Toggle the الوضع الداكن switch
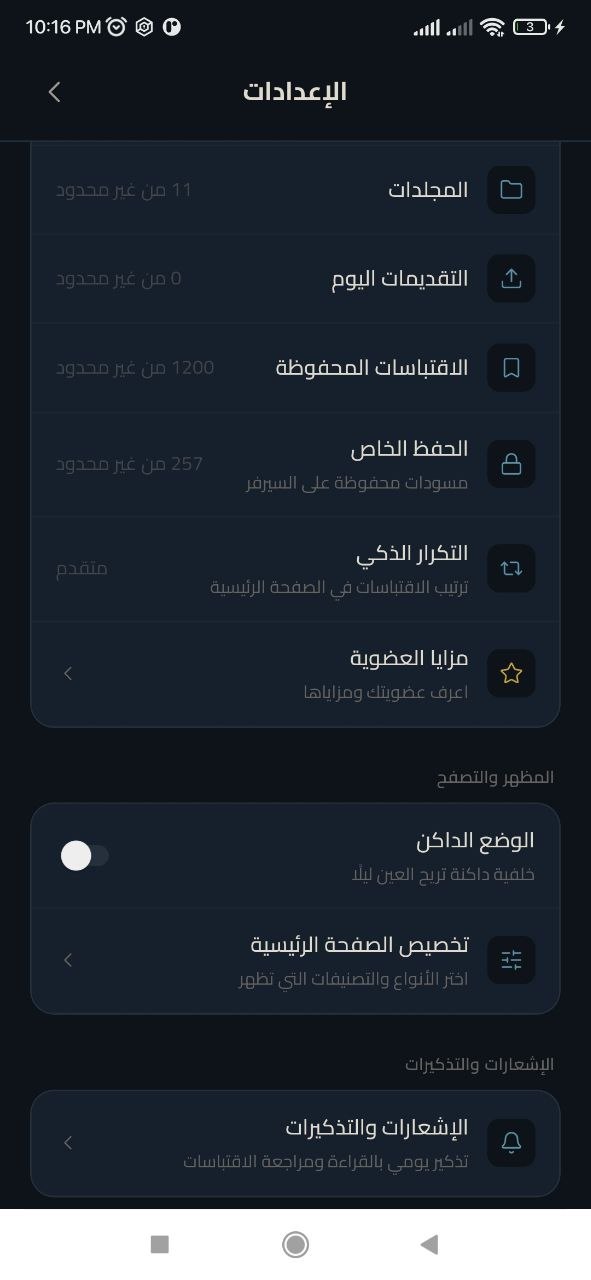 (85, 856)
